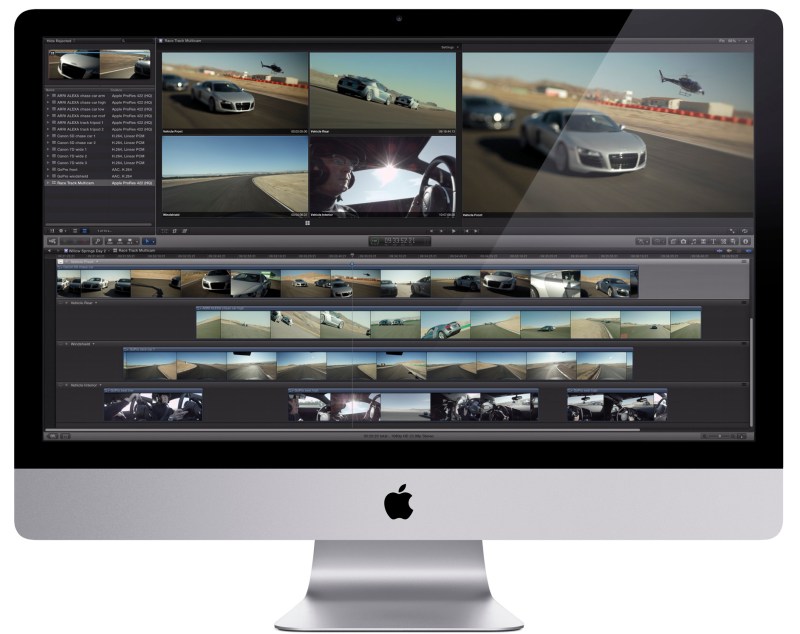Click the timecode display in the toolbar
This screenshot has width=800, height=634.
tap(399, 241)
